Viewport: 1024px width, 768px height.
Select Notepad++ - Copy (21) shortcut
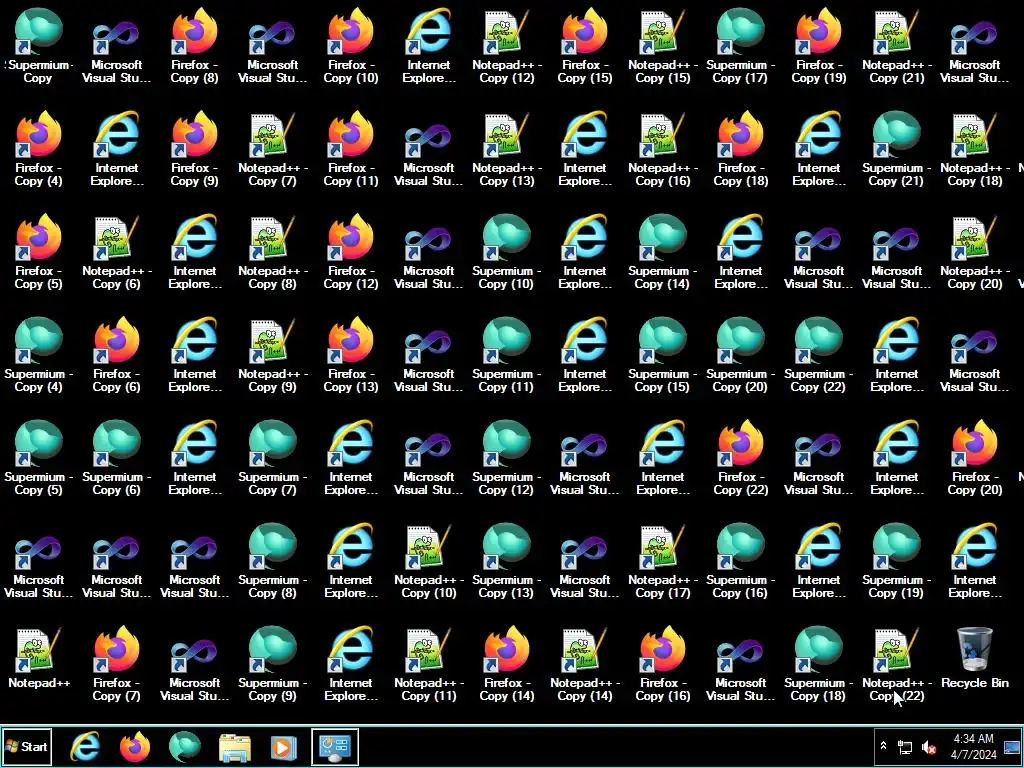[896, 46]
